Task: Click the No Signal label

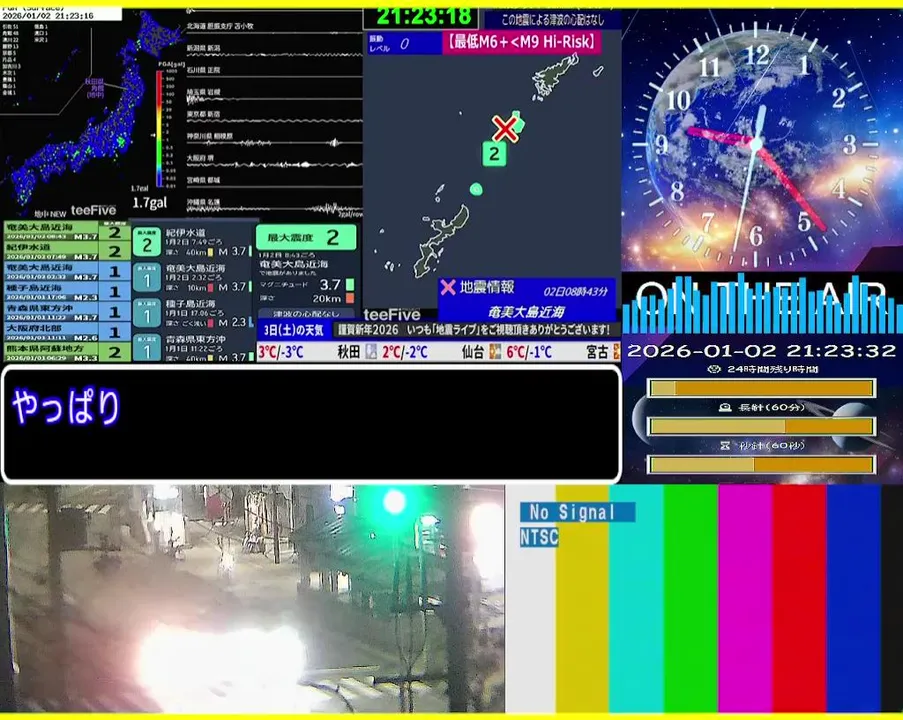Action: (x=578, y=511)
